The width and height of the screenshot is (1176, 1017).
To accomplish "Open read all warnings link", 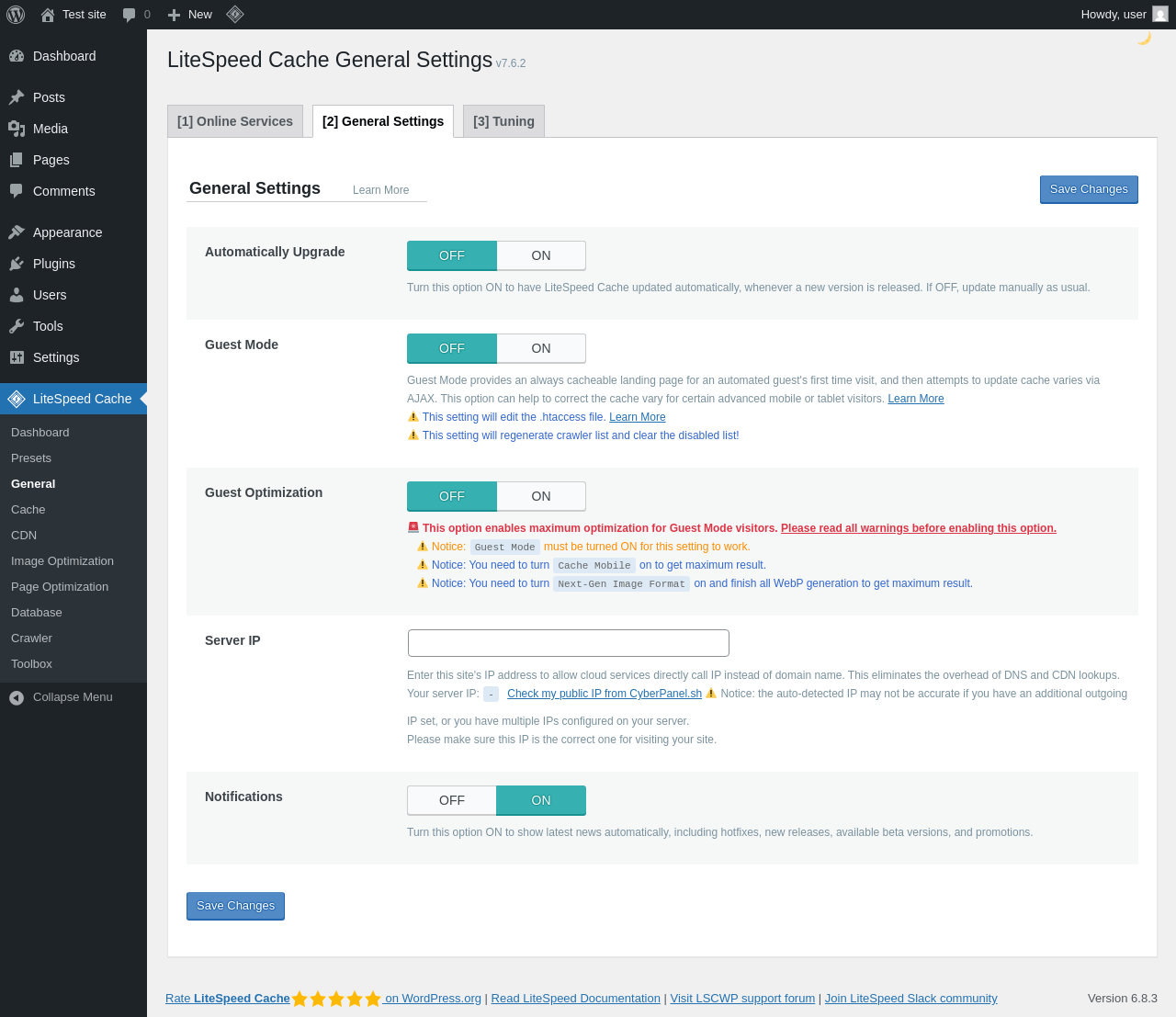I will pyautogui.click(x=919, y=528).
